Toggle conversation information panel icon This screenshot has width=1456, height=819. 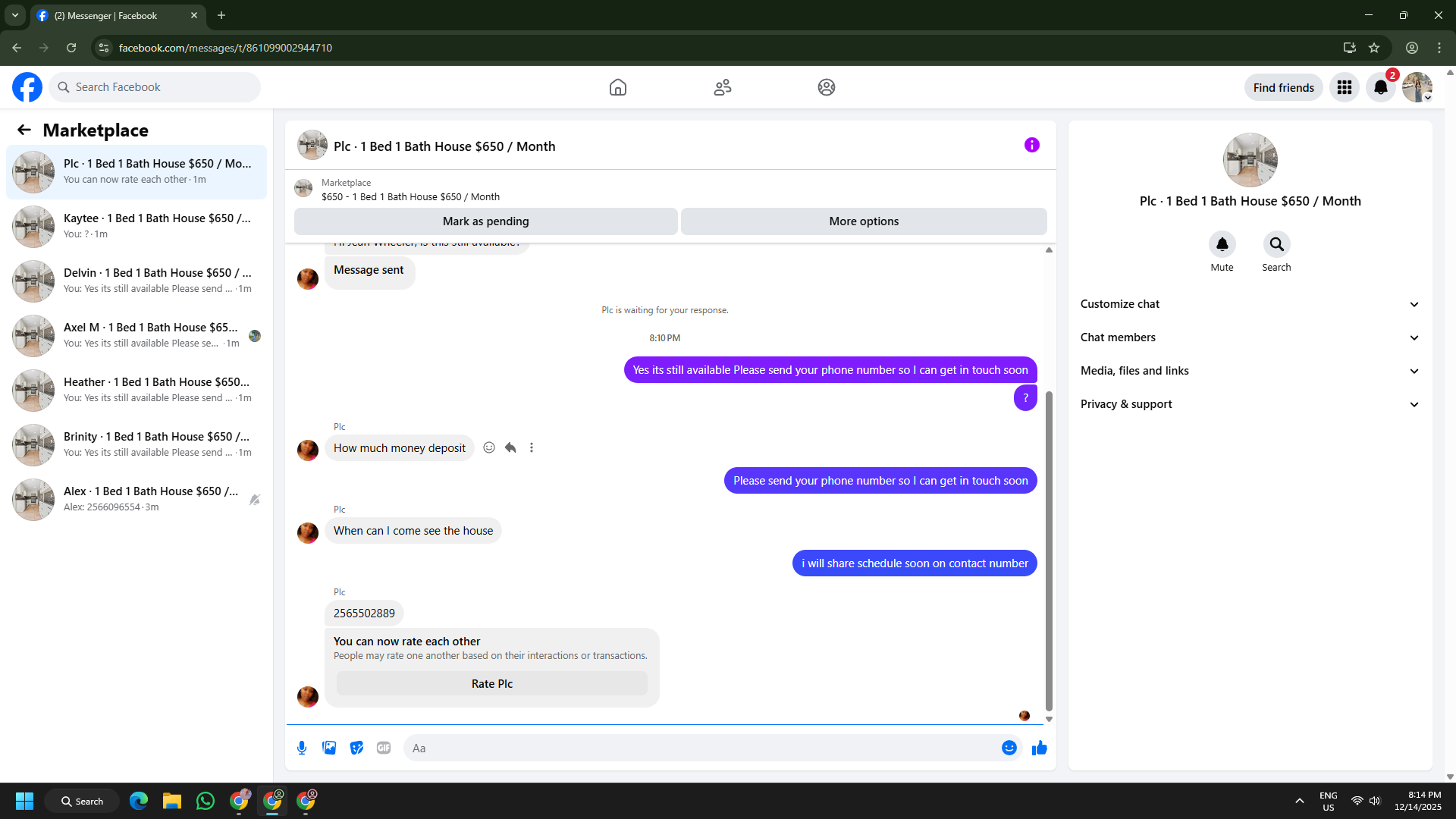pos(1031,145)
